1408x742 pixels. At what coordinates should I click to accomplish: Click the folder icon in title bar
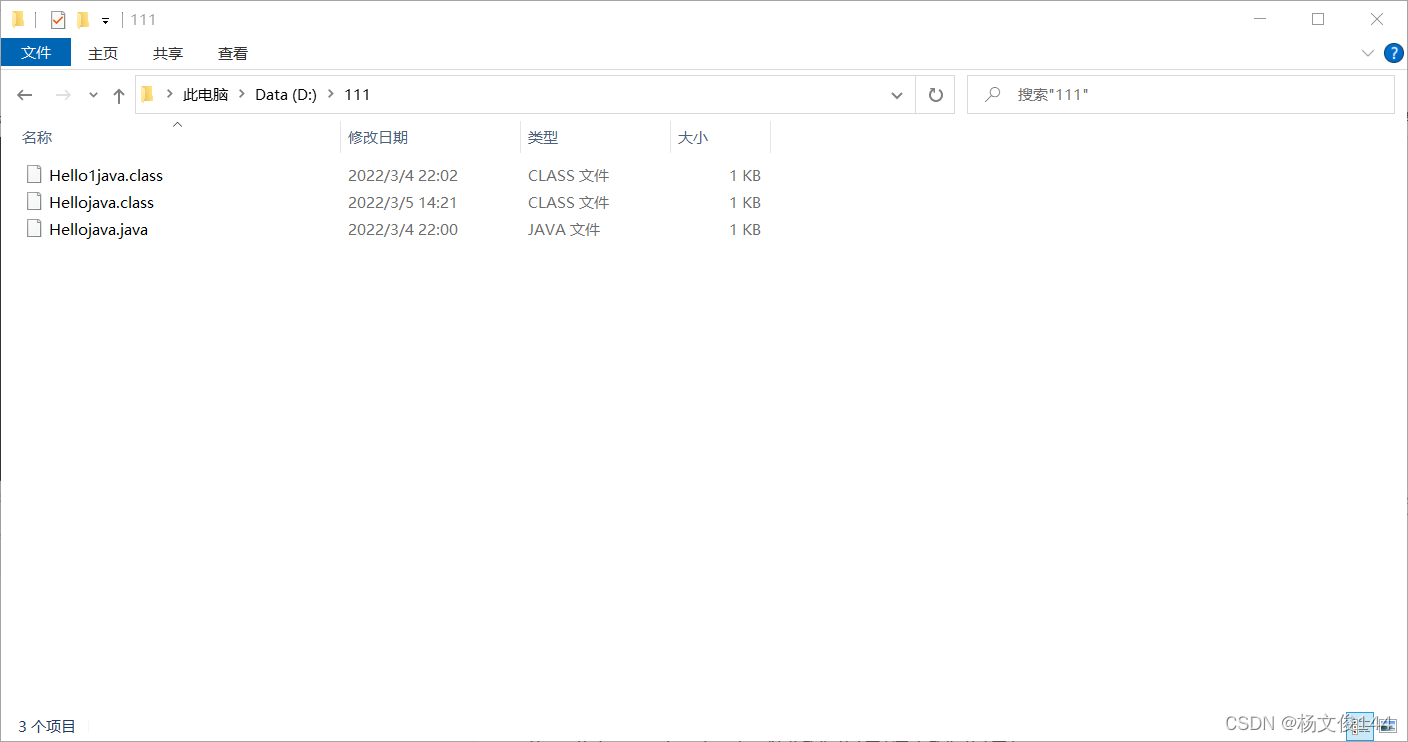click(18, 19)
